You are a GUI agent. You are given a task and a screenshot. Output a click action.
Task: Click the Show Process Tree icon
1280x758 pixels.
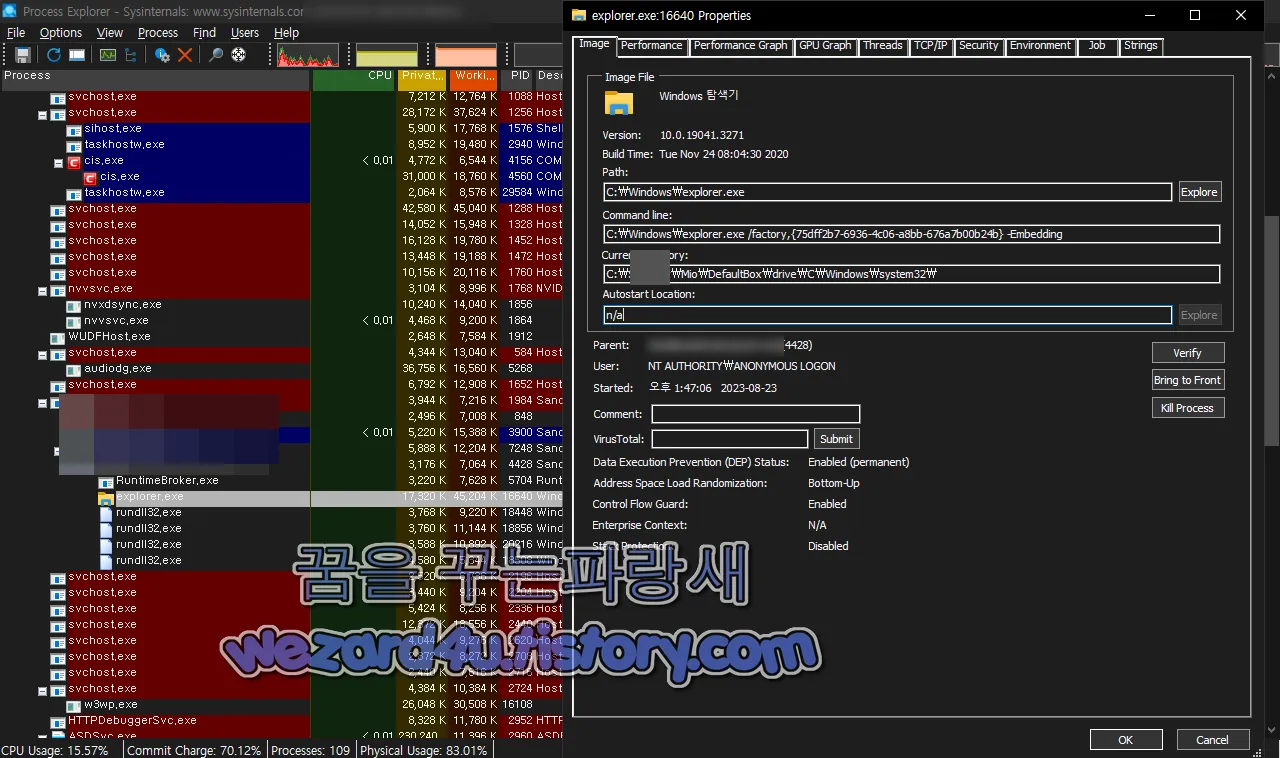pos(130,54)
